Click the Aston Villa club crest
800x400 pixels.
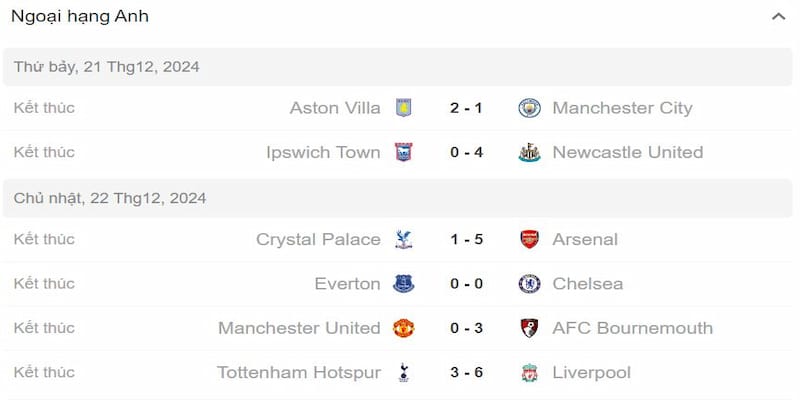coord(403,108)
